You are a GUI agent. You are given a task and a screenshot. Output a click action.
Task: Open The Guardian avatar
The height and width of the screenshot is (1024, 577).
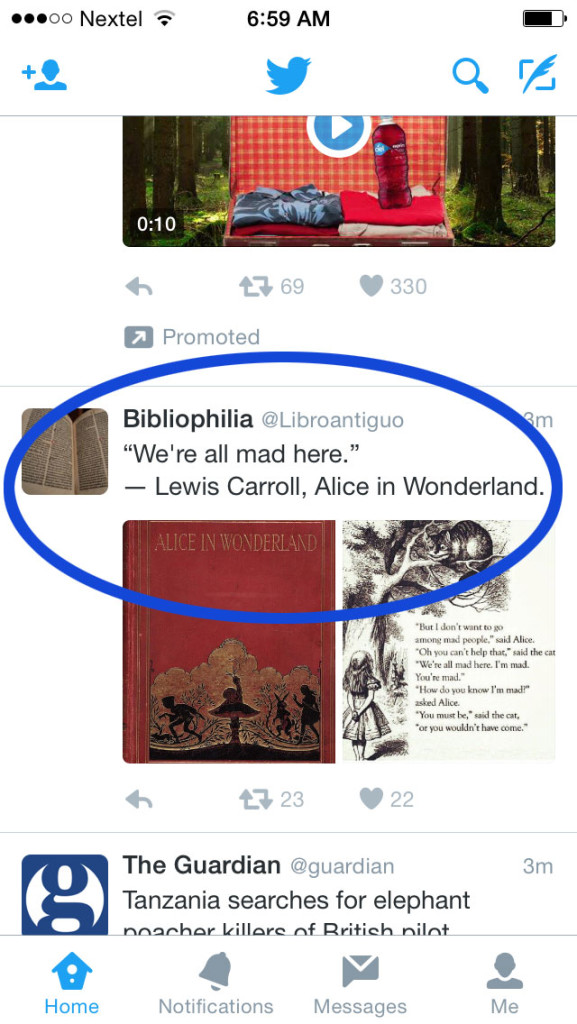(x=65, y=895)
